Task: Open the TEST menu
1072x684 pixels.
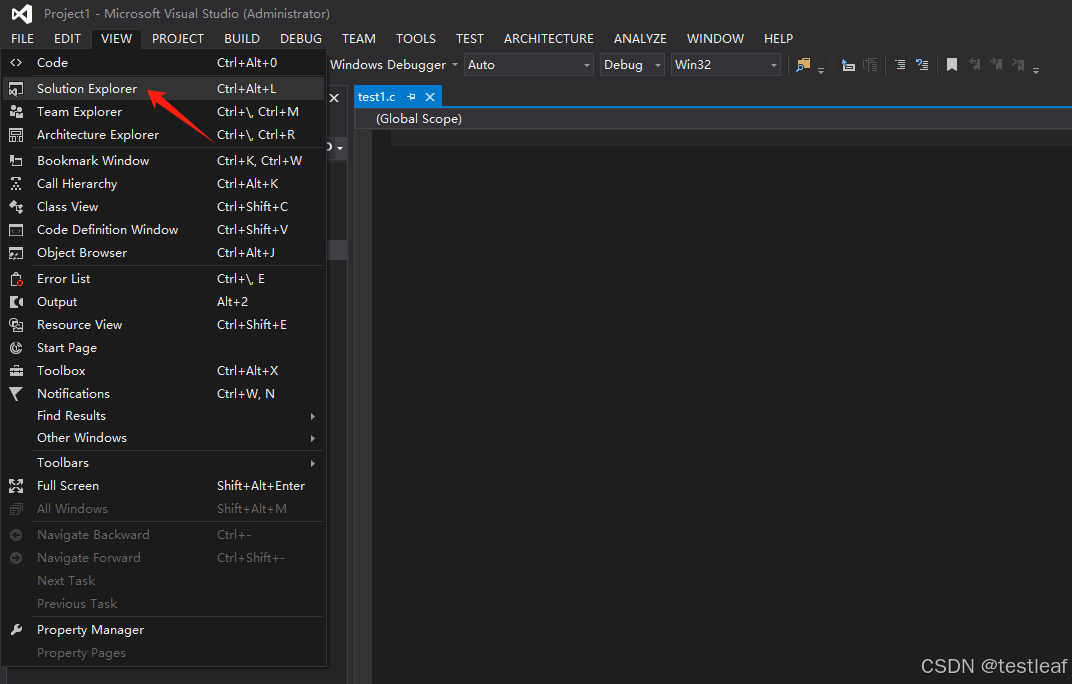Action: point(470,39)
